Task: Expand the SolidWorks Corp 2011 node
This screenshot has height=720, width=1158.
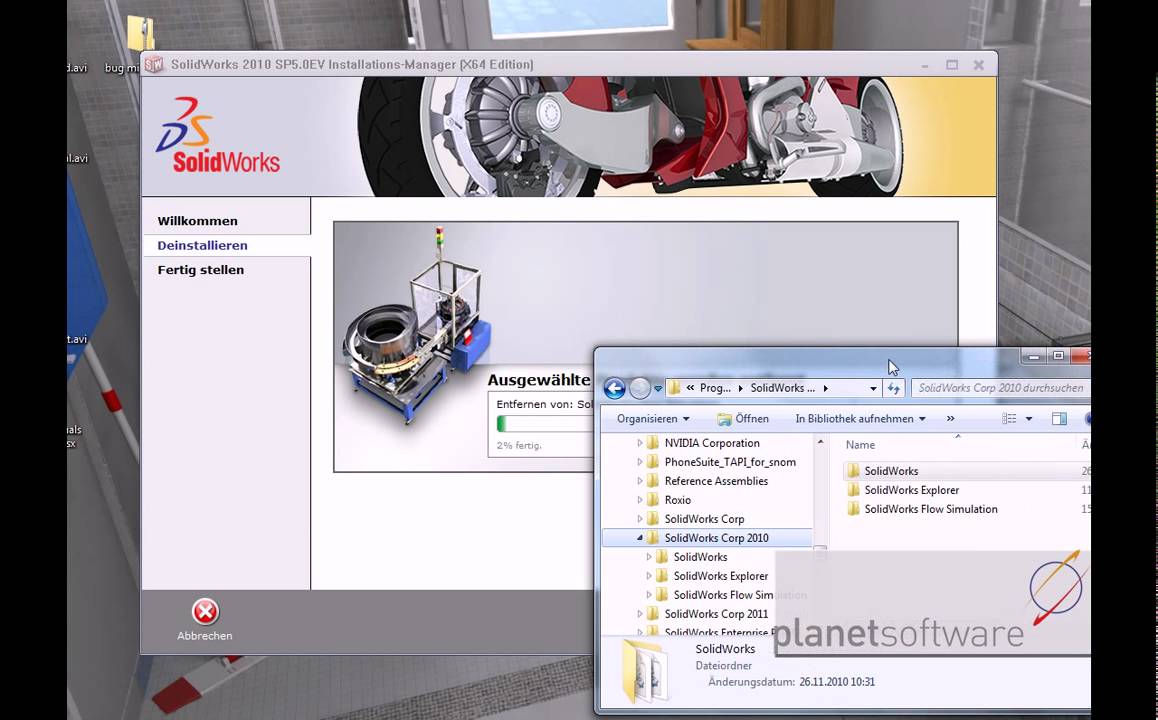Action: click(640, 614)
